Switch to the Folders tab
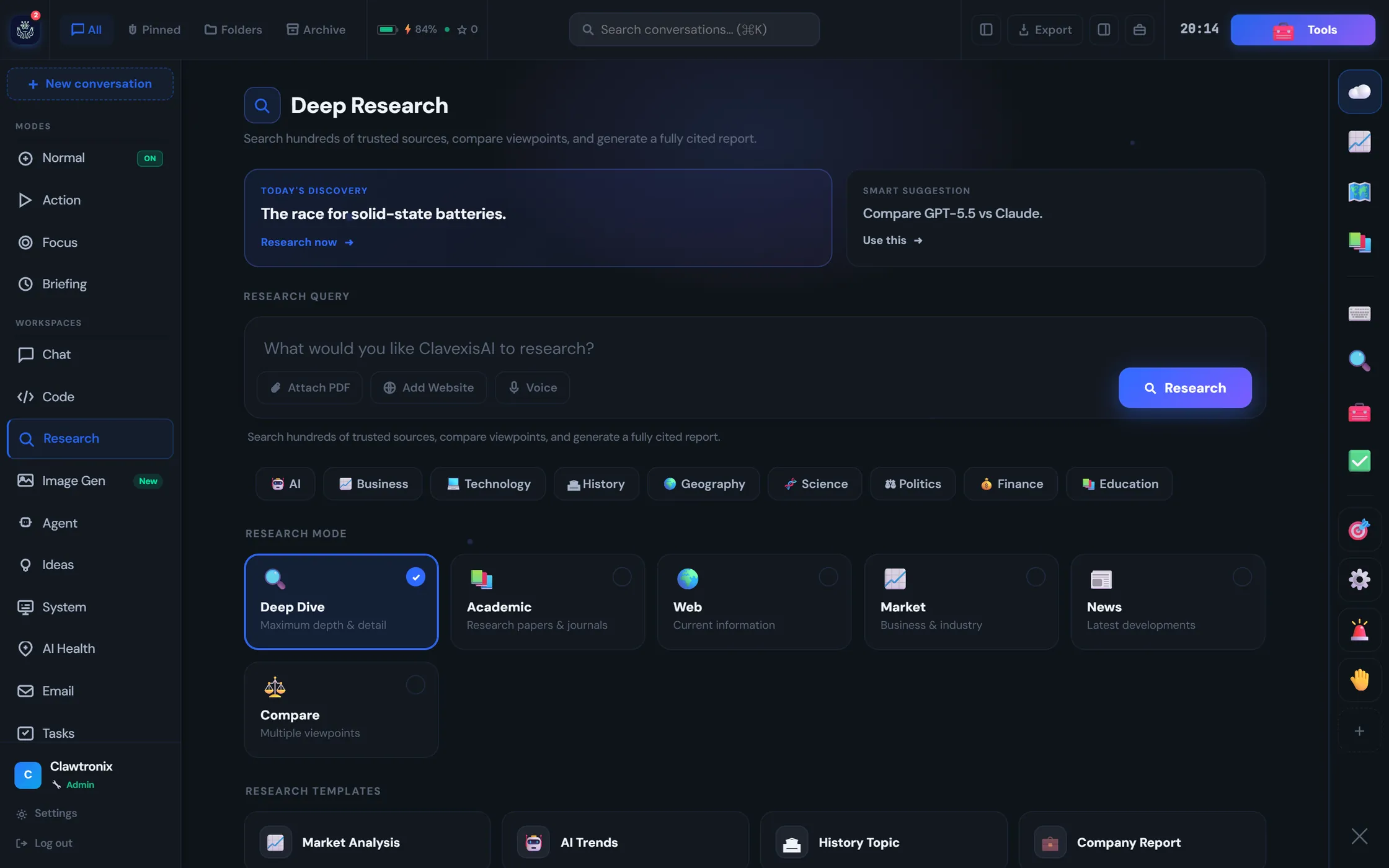This screenshot has height=868, width=1389. pos(233,29)
